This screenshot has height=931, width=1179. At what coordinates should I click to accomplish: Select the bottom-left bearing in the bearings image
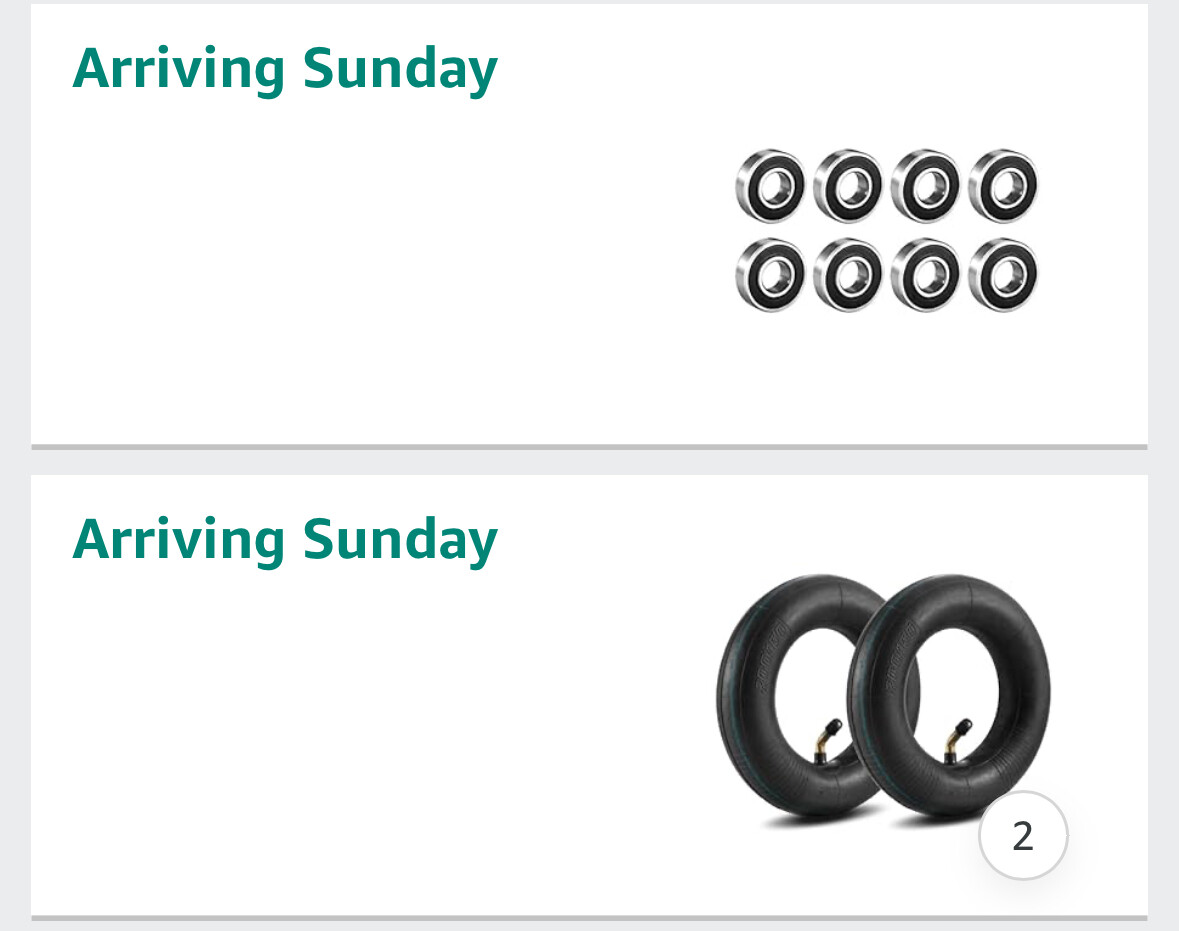pyautogui.click(x=770, y=275)
